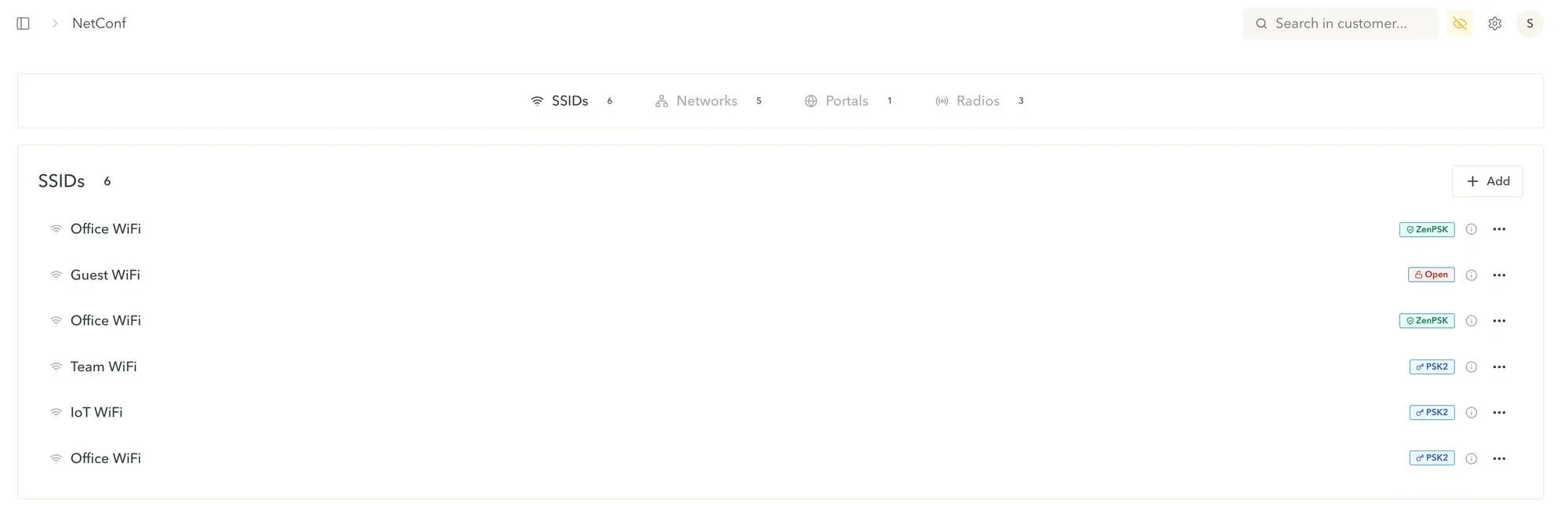Click the Add SSID button
This screenshot has height=514, width=1568.
[1487, 181]
